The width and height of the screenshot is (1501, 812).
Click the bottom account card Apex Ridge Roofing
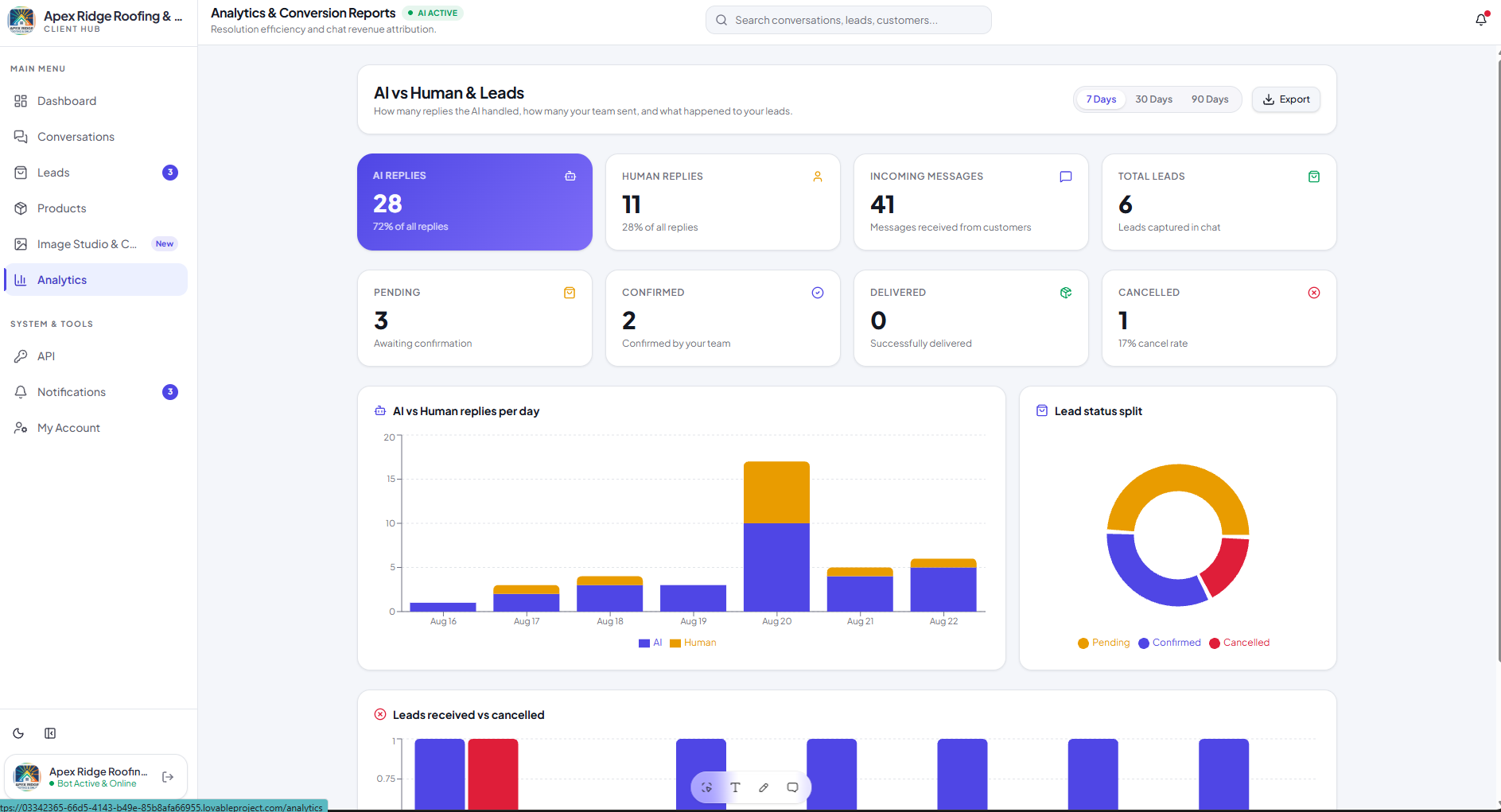pos(96,777)
